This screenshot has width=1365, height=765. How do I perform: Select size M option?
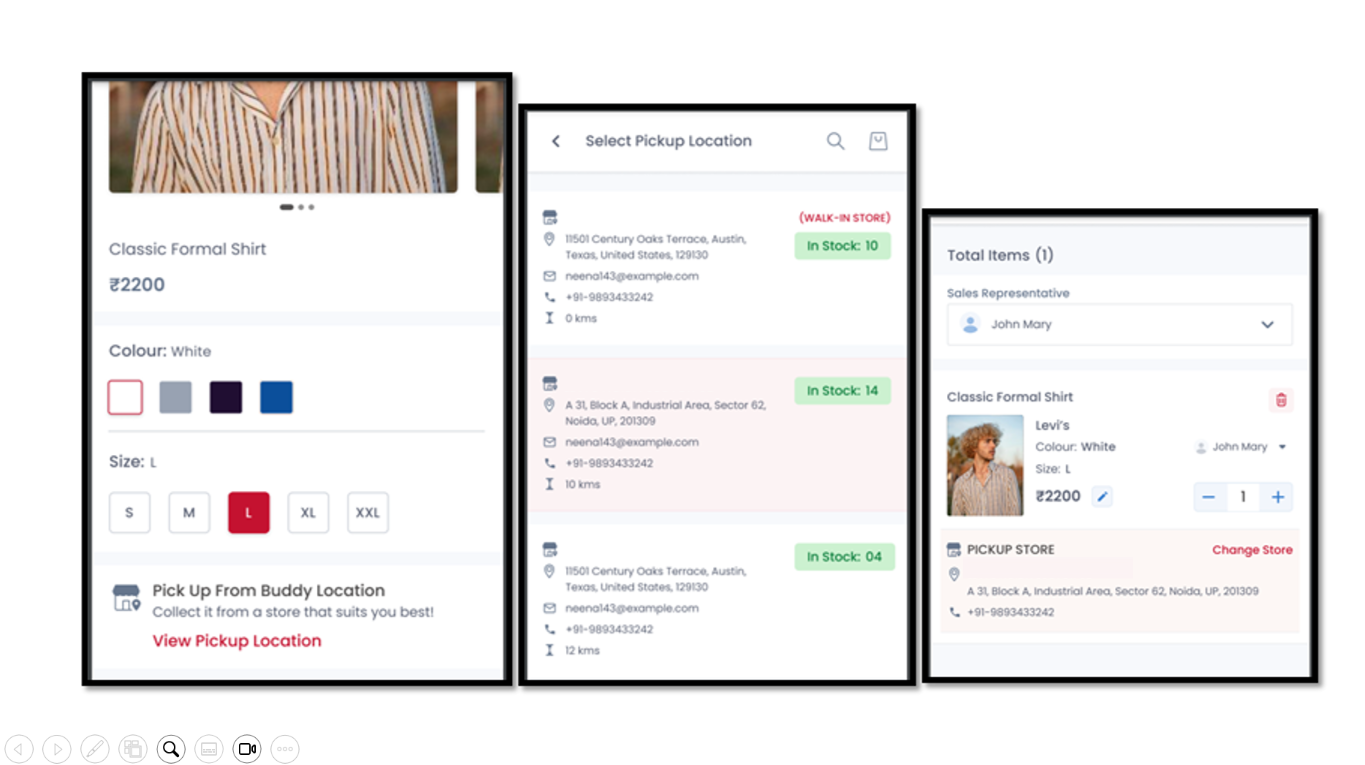(189, 512)
